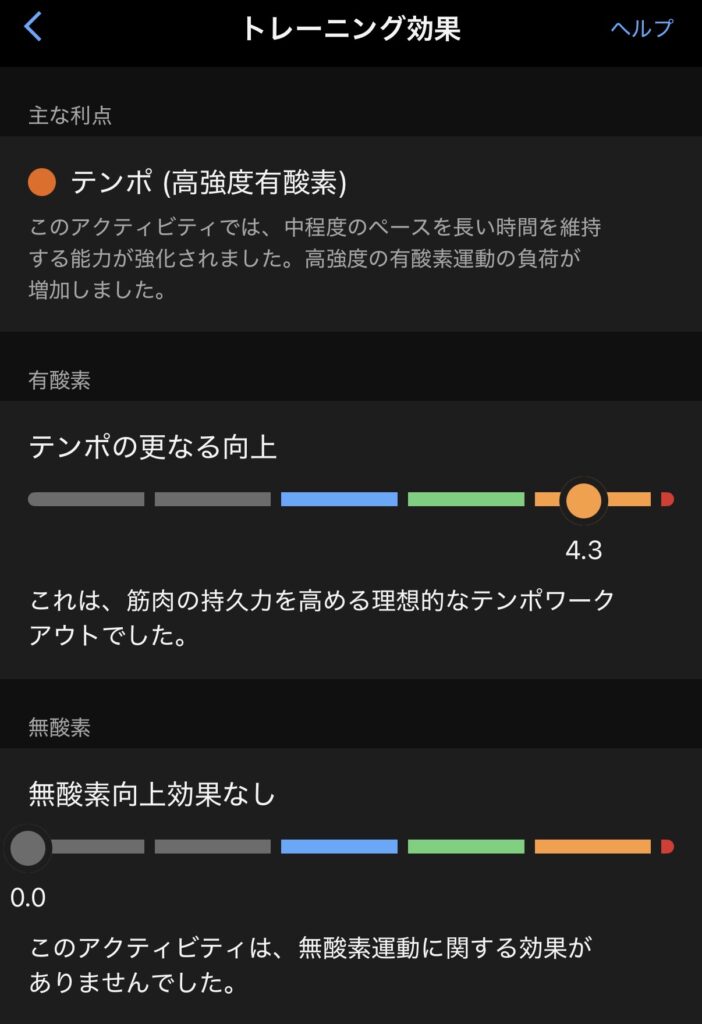This screenshot has height=1024, width=702.
Task: Tap the orange テンポ indicator dot
Action: tap(42, 182)
